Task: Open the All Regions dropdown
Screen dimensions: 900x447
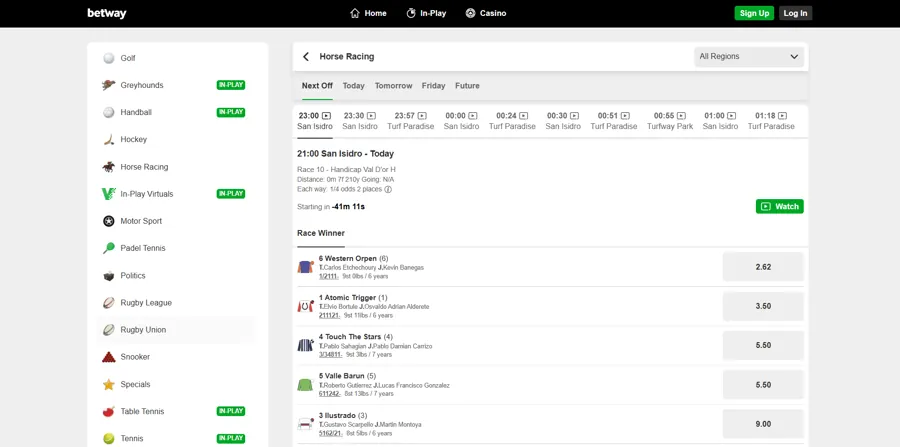Action: click(749, 57)
